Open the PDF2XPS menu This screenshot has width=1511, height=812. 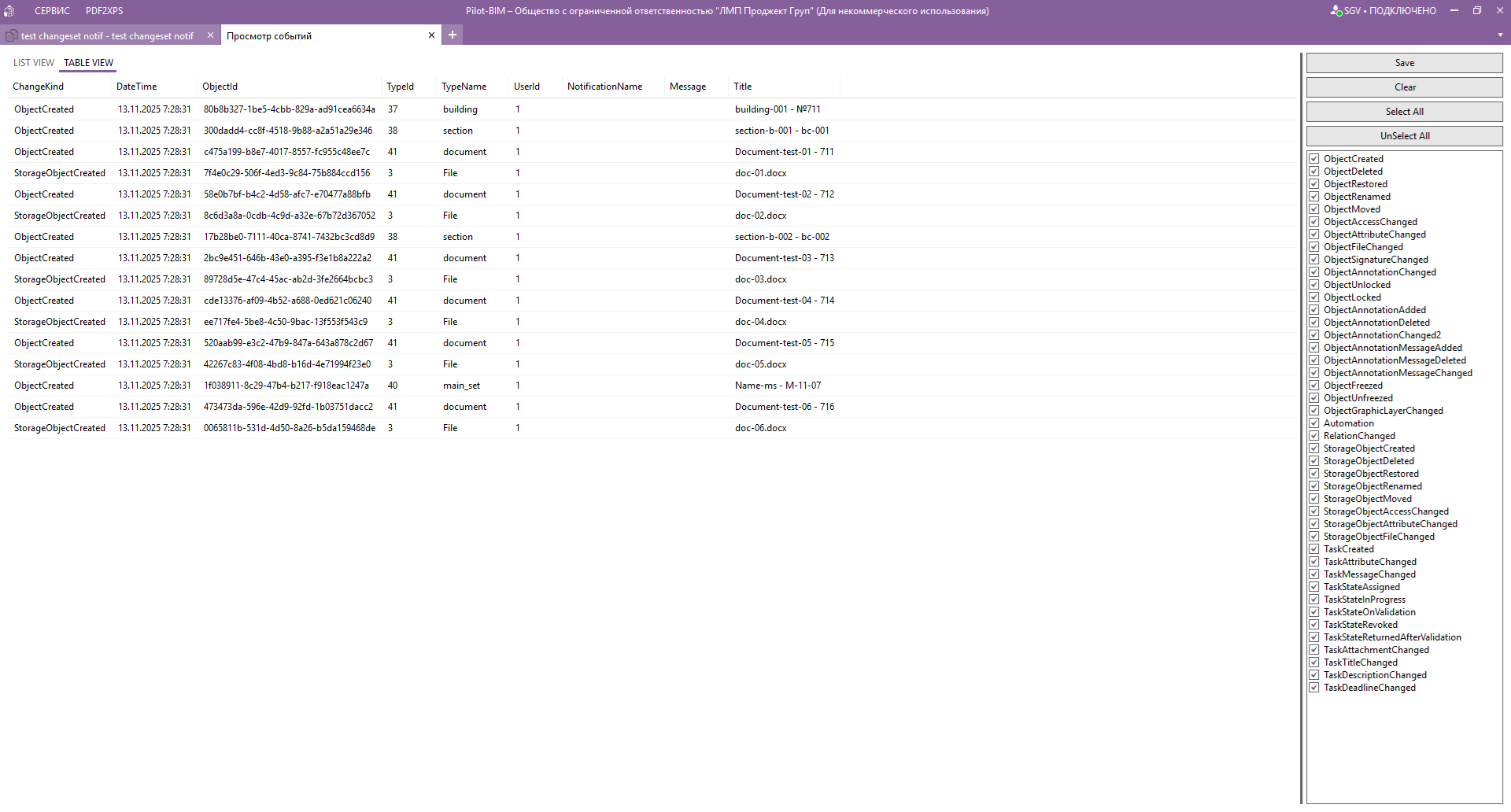pyautogui.click(x=104, y=11)
